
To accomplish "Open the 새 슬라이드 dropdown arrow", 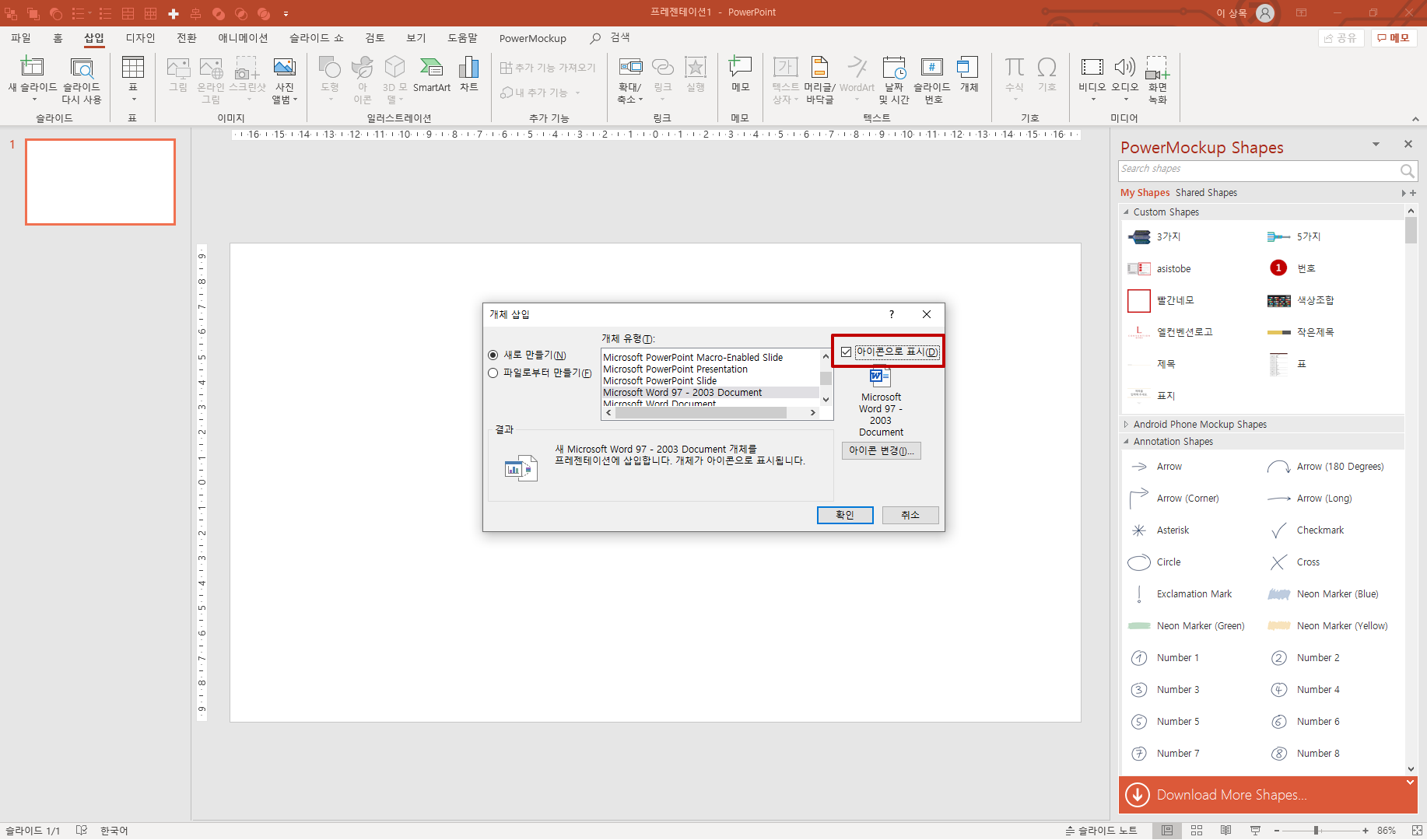I will 34,100.
